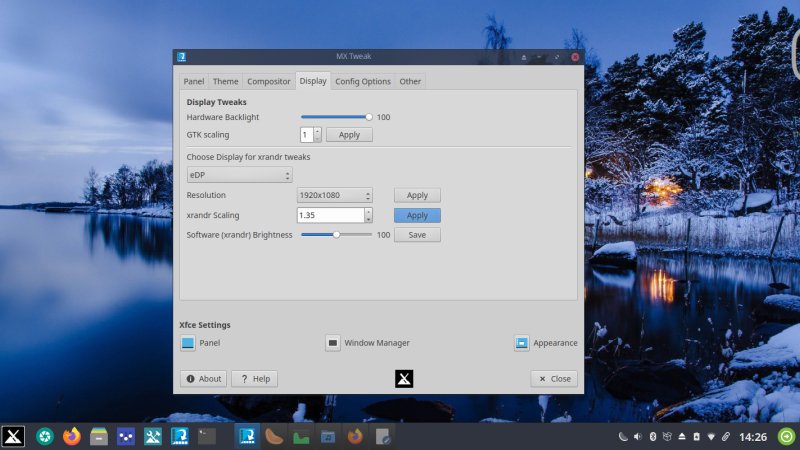Launch Firefox from the taskbar

click(71, 436)
